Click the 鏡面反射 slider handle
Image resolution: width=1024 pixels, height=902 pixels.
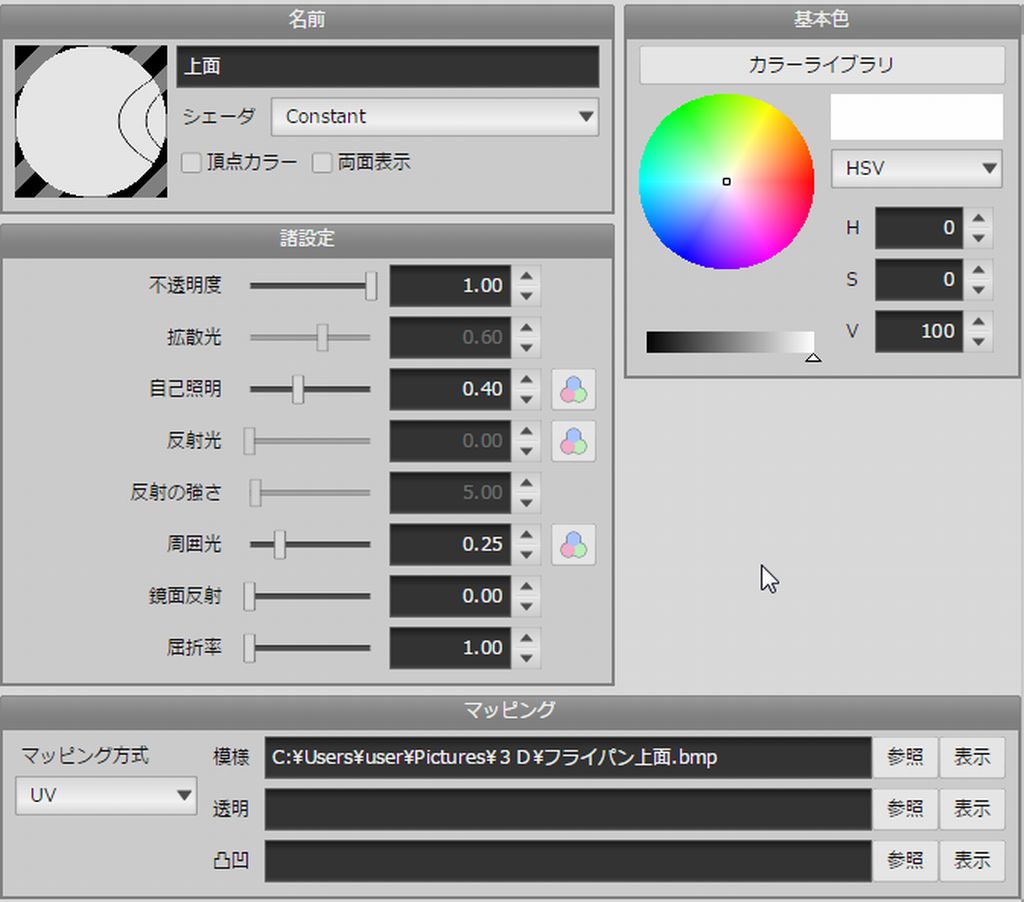click(x=249, y=596)
